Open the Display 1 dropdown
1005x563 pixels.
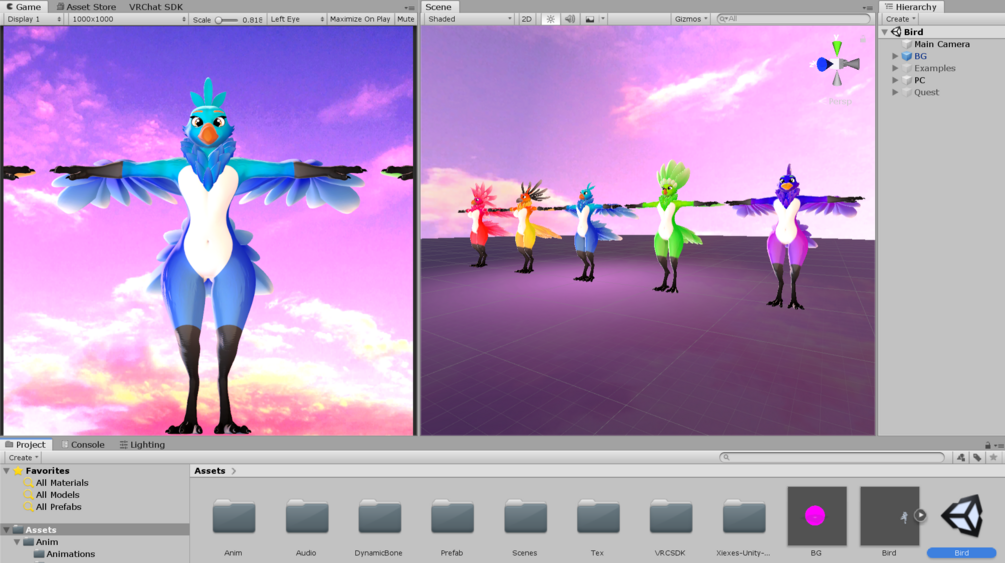[x=34, y=19]
